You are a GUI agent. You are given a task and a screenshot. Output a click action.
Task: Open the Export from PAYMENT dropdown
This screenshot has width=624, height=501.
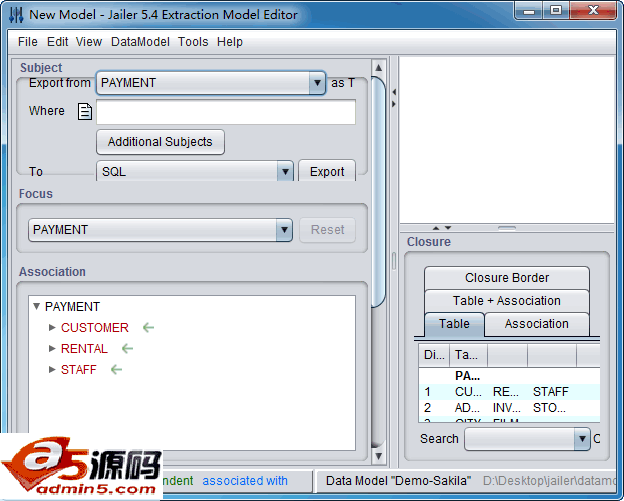coord(317,83)
